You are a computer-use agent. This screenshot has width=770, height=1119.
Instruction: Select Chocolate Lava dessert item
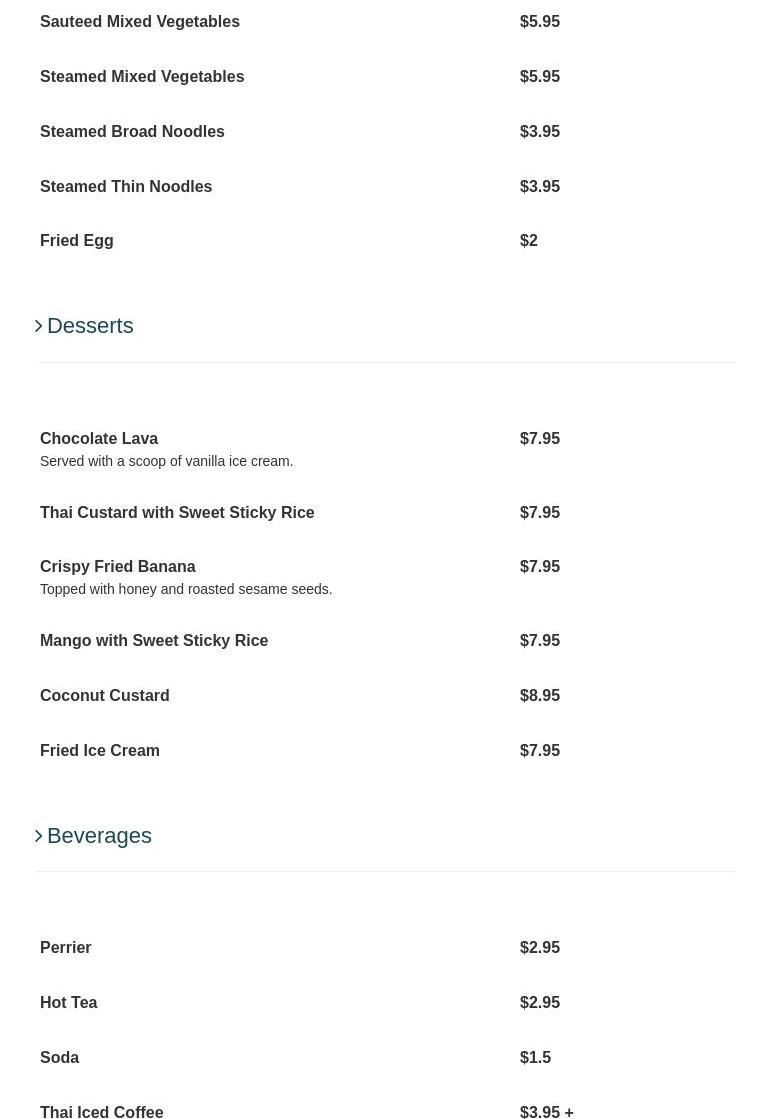click(x=99, y=439)
